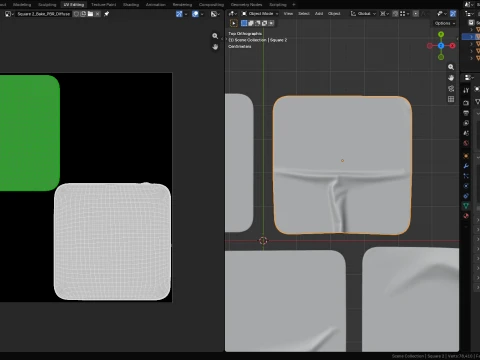Choose the Extend selection mode icon
The height and width of the screenshot is (360, 480).
(251, 23)
